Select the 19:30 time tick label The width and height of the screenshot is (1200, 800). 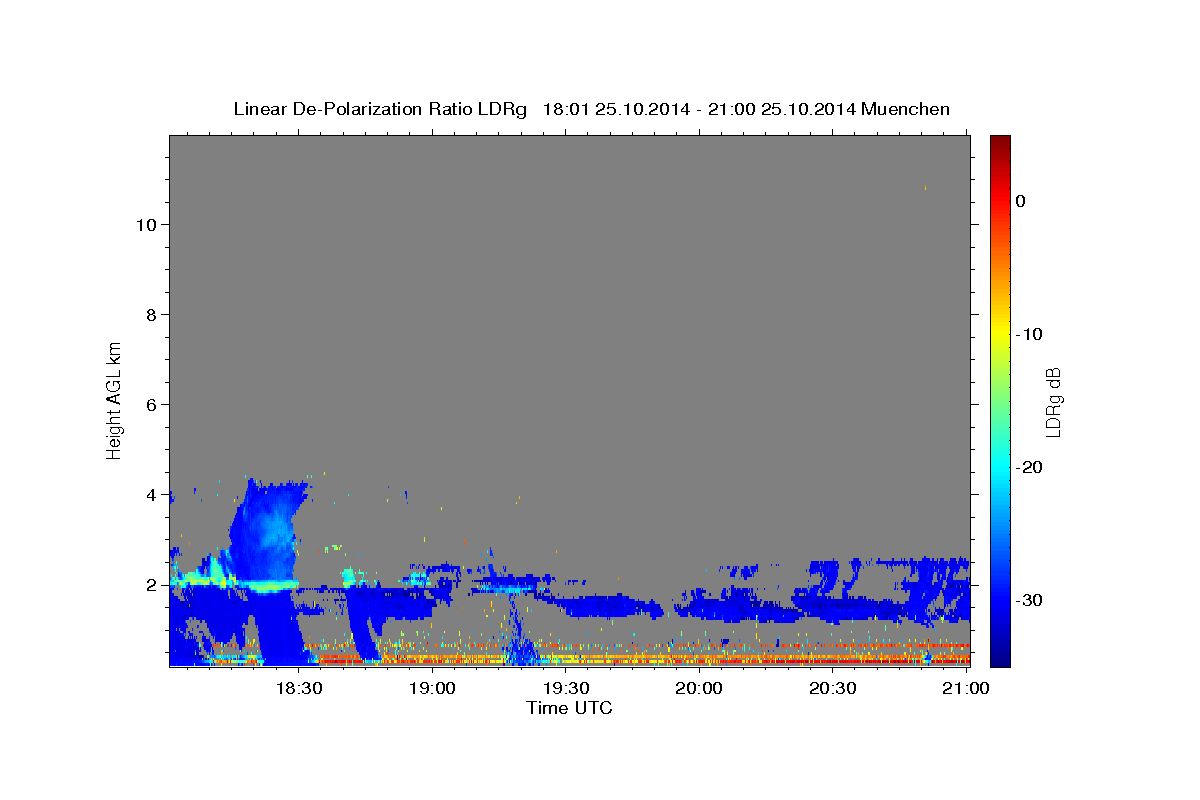coord(565,688)
